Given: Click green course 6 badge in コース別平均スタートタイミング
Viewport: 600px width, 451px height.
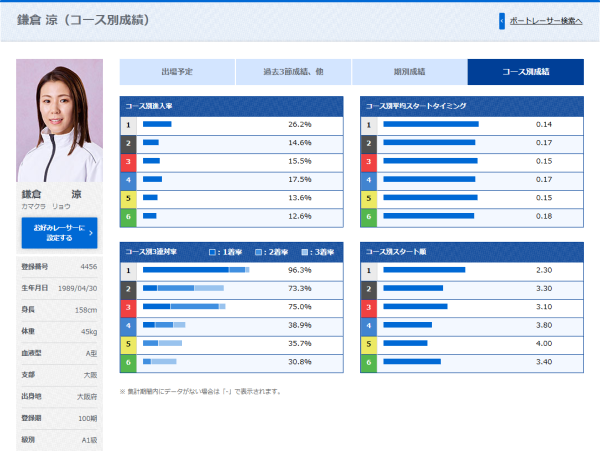Looking at the screenshot, I should 369,217.
